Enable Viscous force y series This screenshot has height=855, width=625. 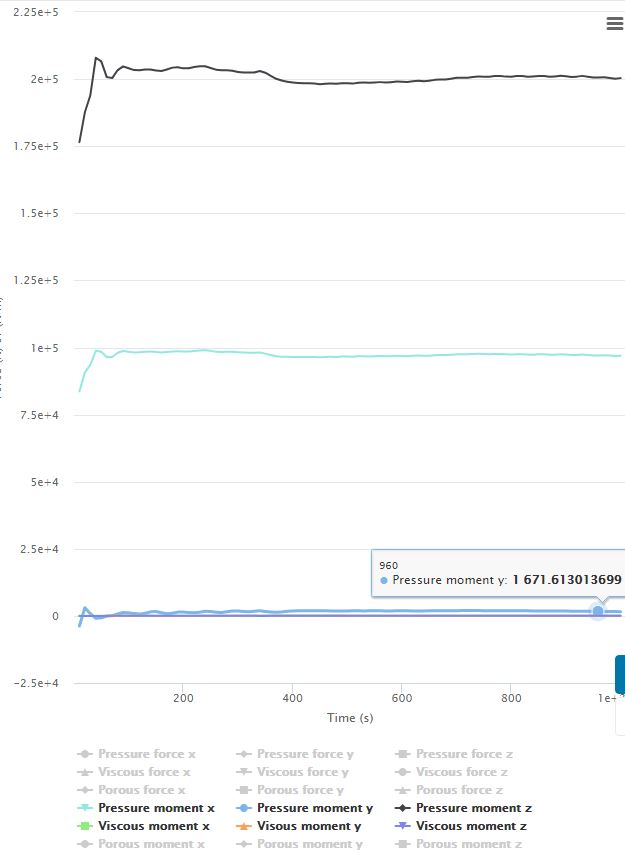pos(302,772)
